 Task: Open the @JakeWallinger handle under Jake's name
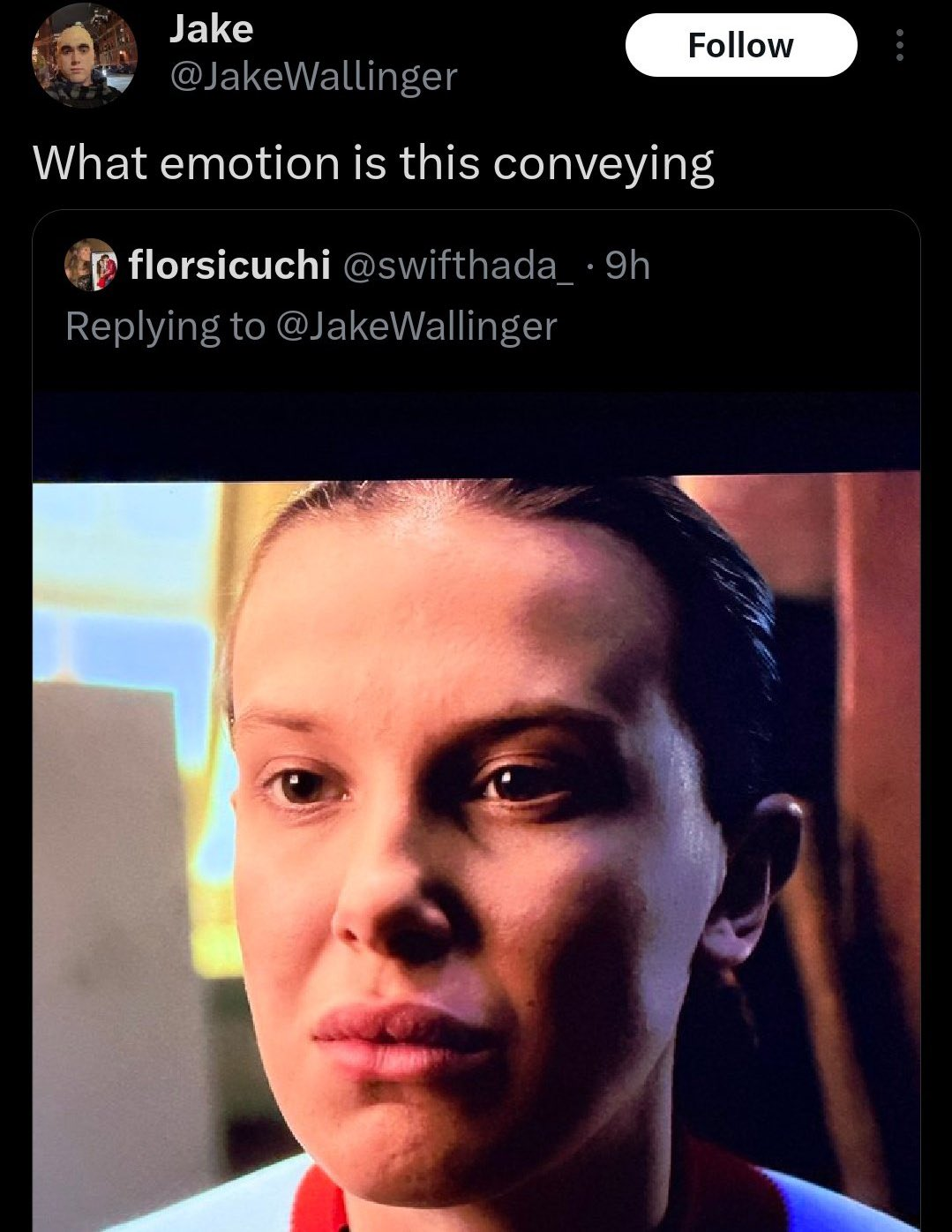click(x=312, y=77)
